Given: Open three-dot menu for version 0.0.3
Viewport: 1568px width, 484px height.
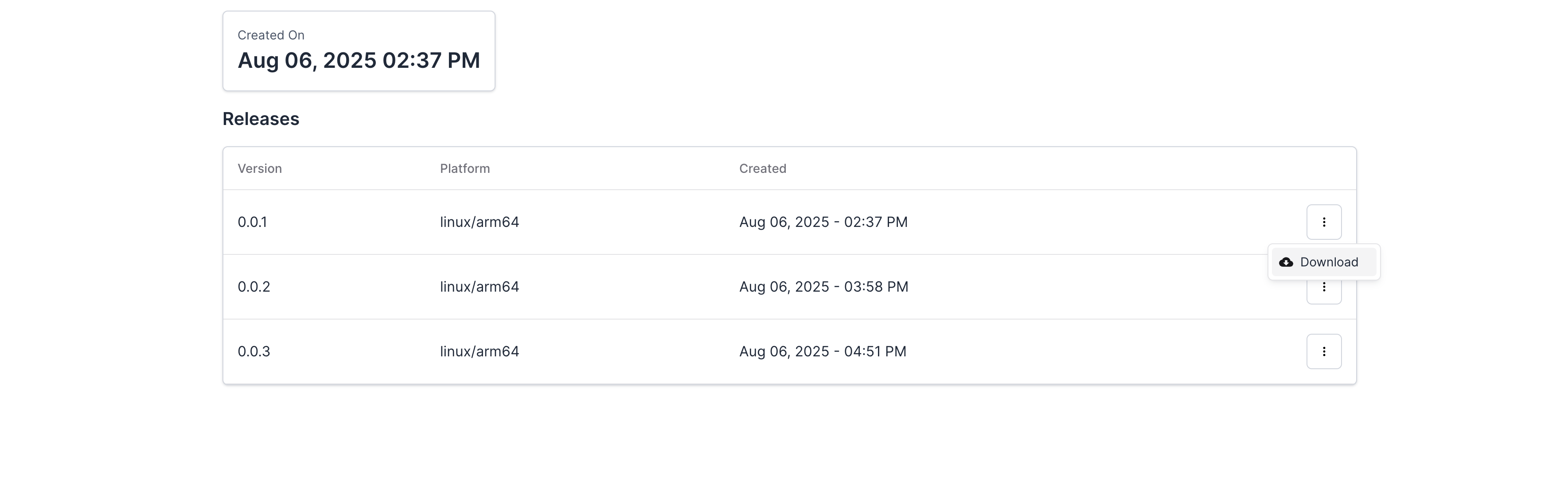Looking at the screenshot, I should tap(1324, 351).
